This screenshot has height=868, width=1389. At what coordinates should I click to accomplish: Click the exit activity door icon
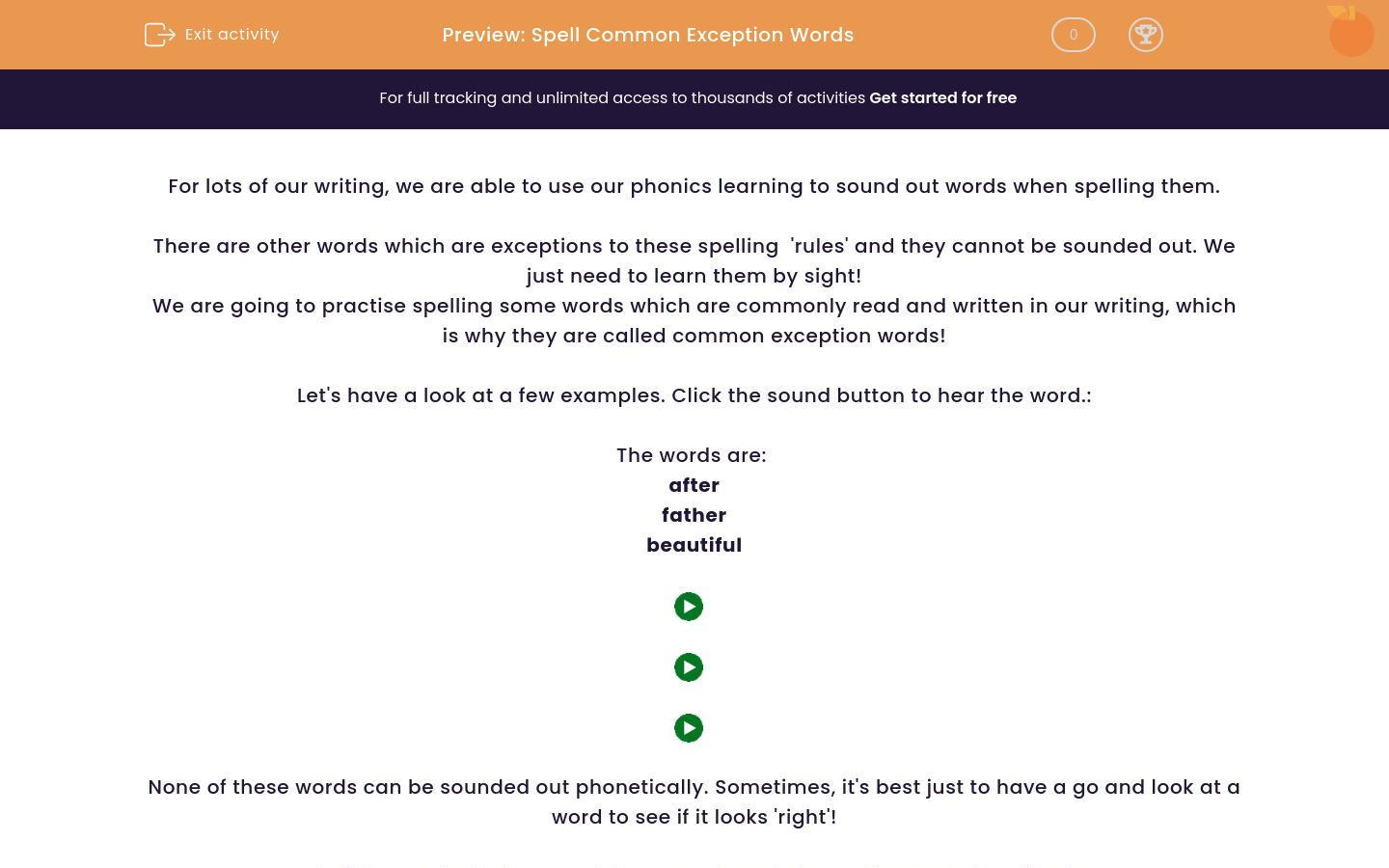tap(160, 35)
